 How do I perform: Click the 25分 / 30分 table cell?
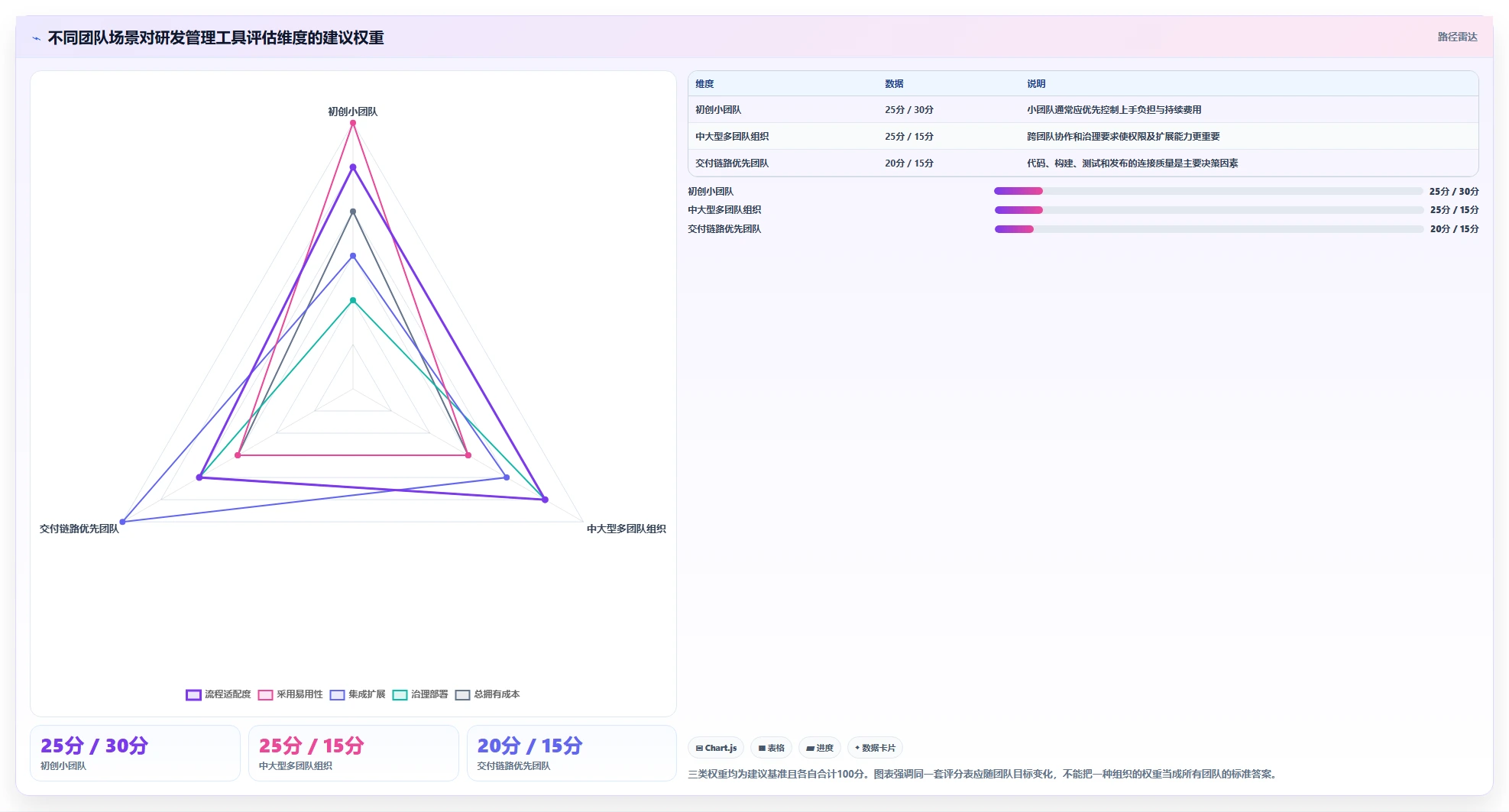pyautogui.click(x=909, y=110)
